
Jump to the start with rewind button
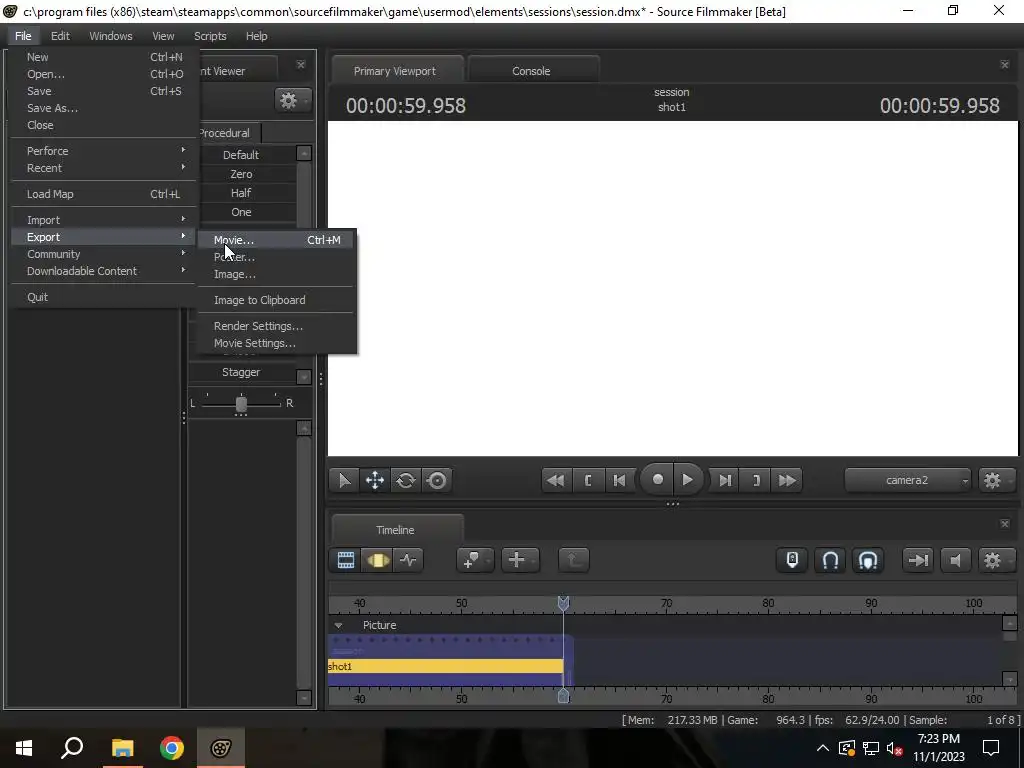[556, 481]
